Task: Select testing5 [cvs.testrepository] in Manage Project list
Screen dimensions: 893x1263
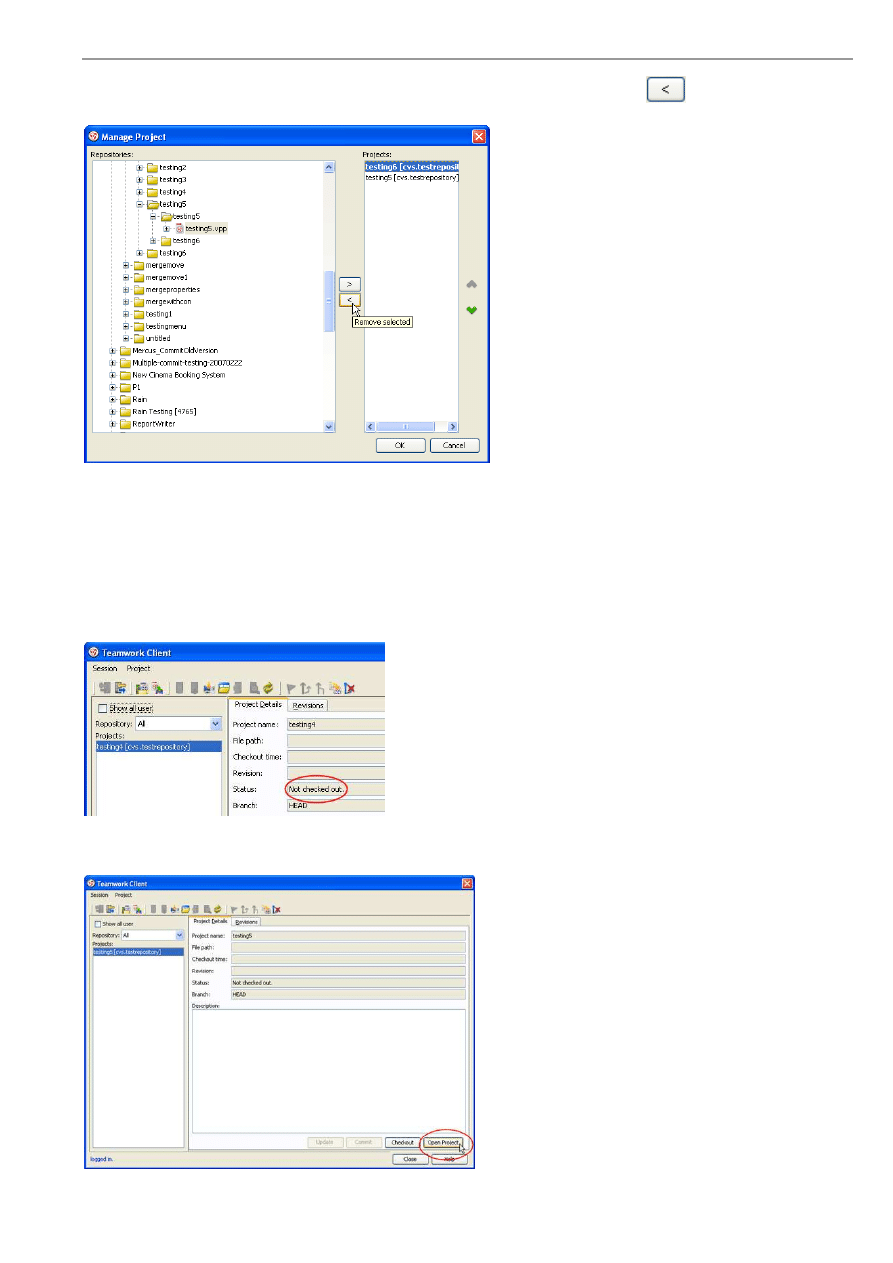Action: point(412,177)
